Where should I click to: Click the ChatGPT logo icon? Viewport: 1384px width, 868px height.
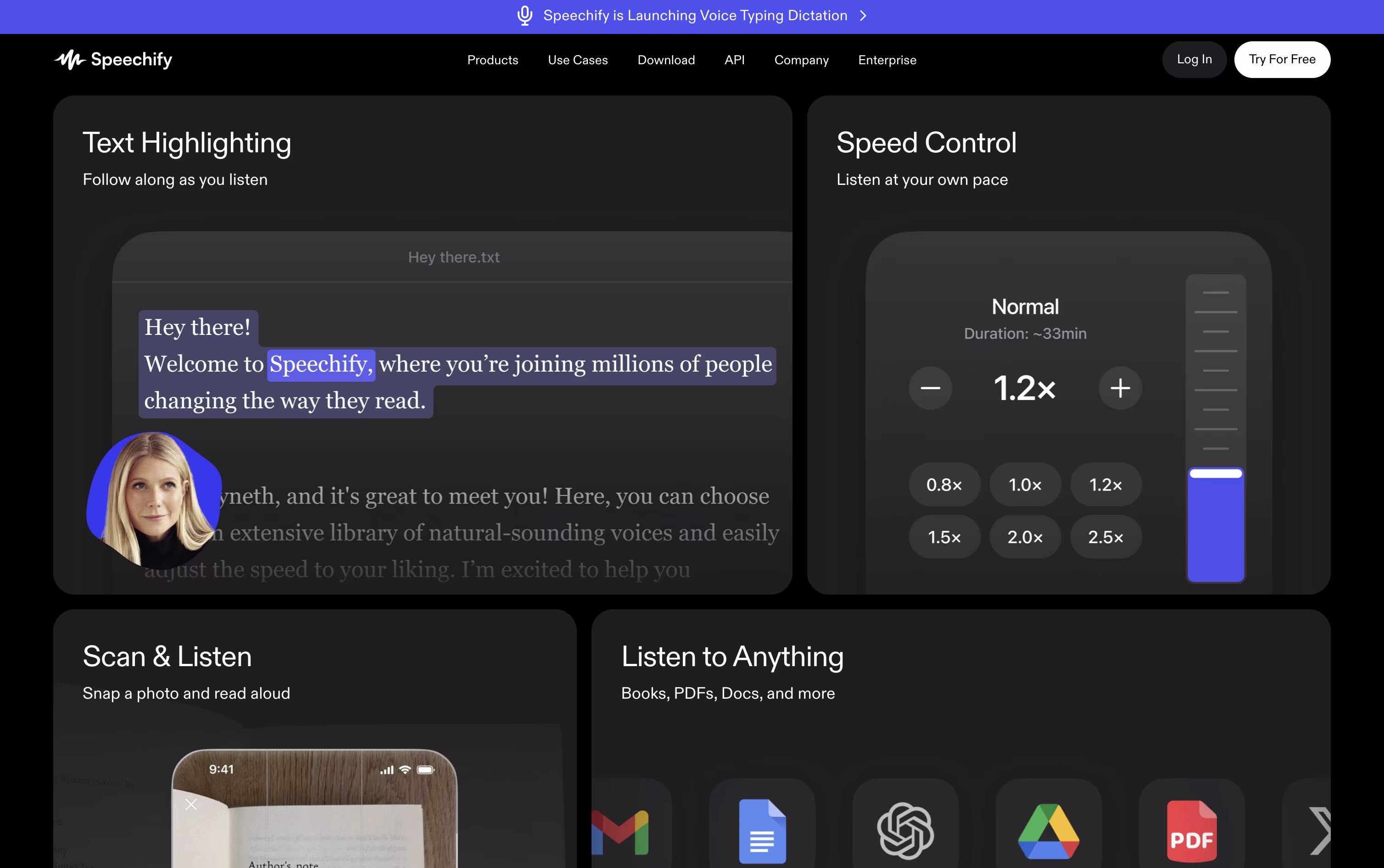[x=905, y=831]
